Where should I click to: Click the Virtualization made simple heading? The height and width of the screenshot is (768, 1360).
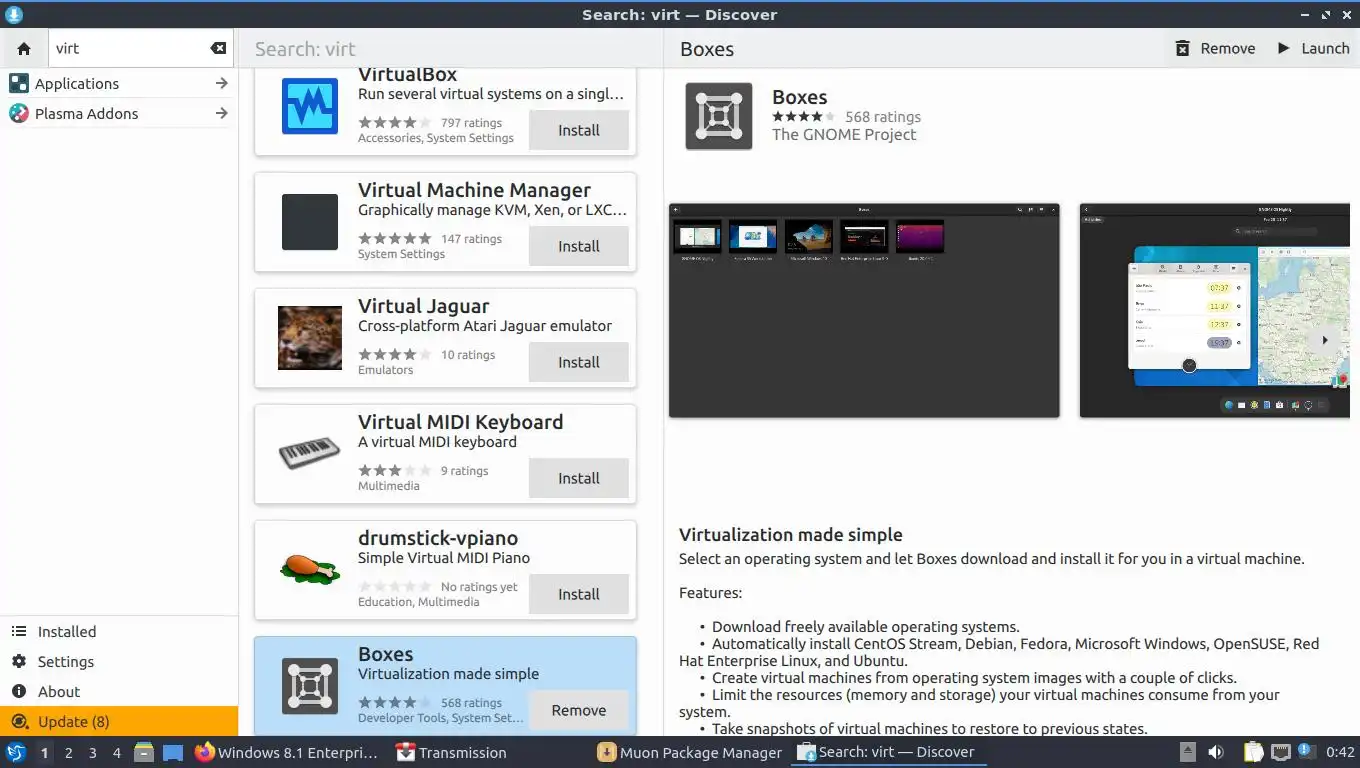point(790,535)
